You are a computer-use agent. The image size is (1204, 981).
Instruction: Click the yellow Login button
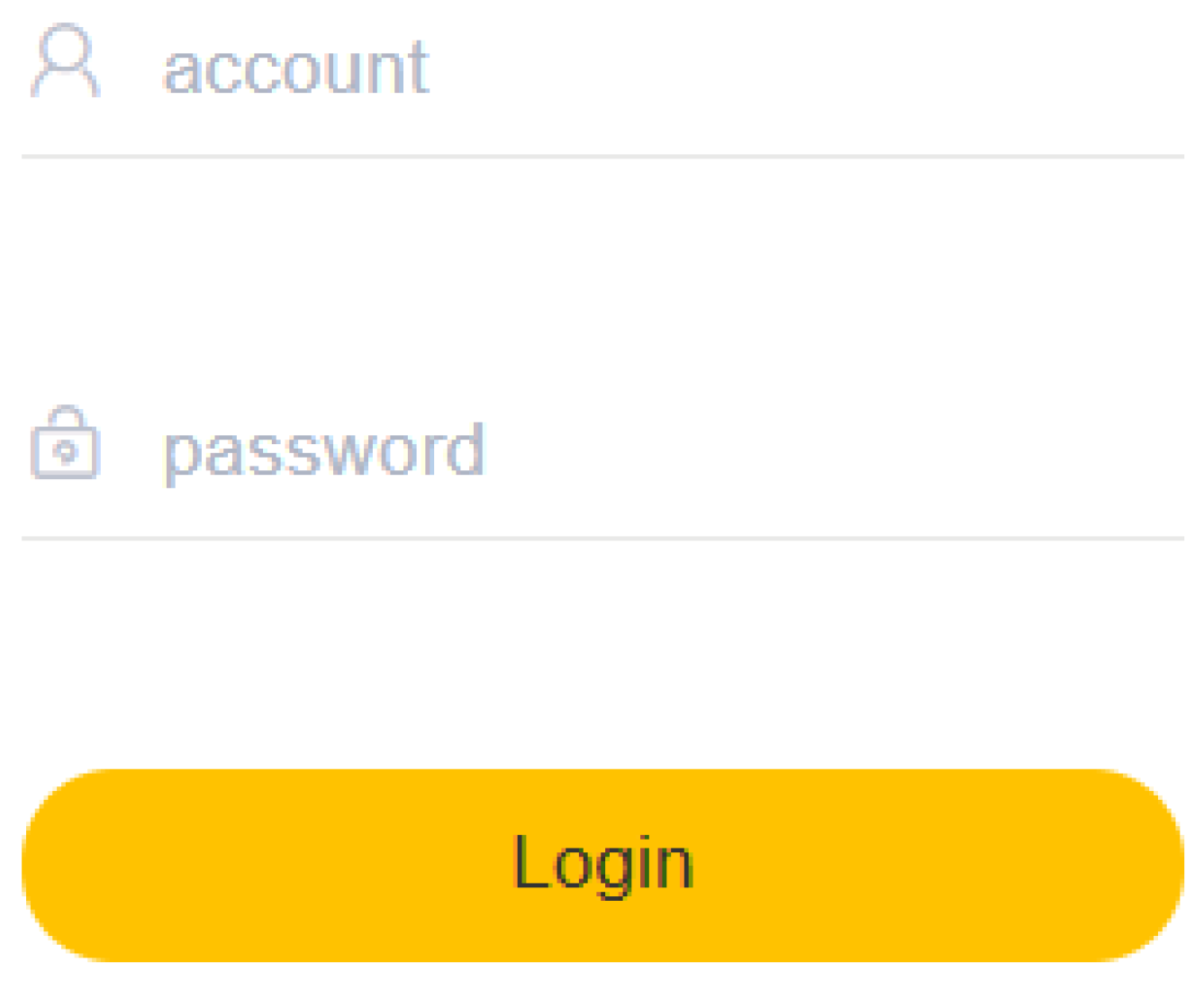(602, 865)
